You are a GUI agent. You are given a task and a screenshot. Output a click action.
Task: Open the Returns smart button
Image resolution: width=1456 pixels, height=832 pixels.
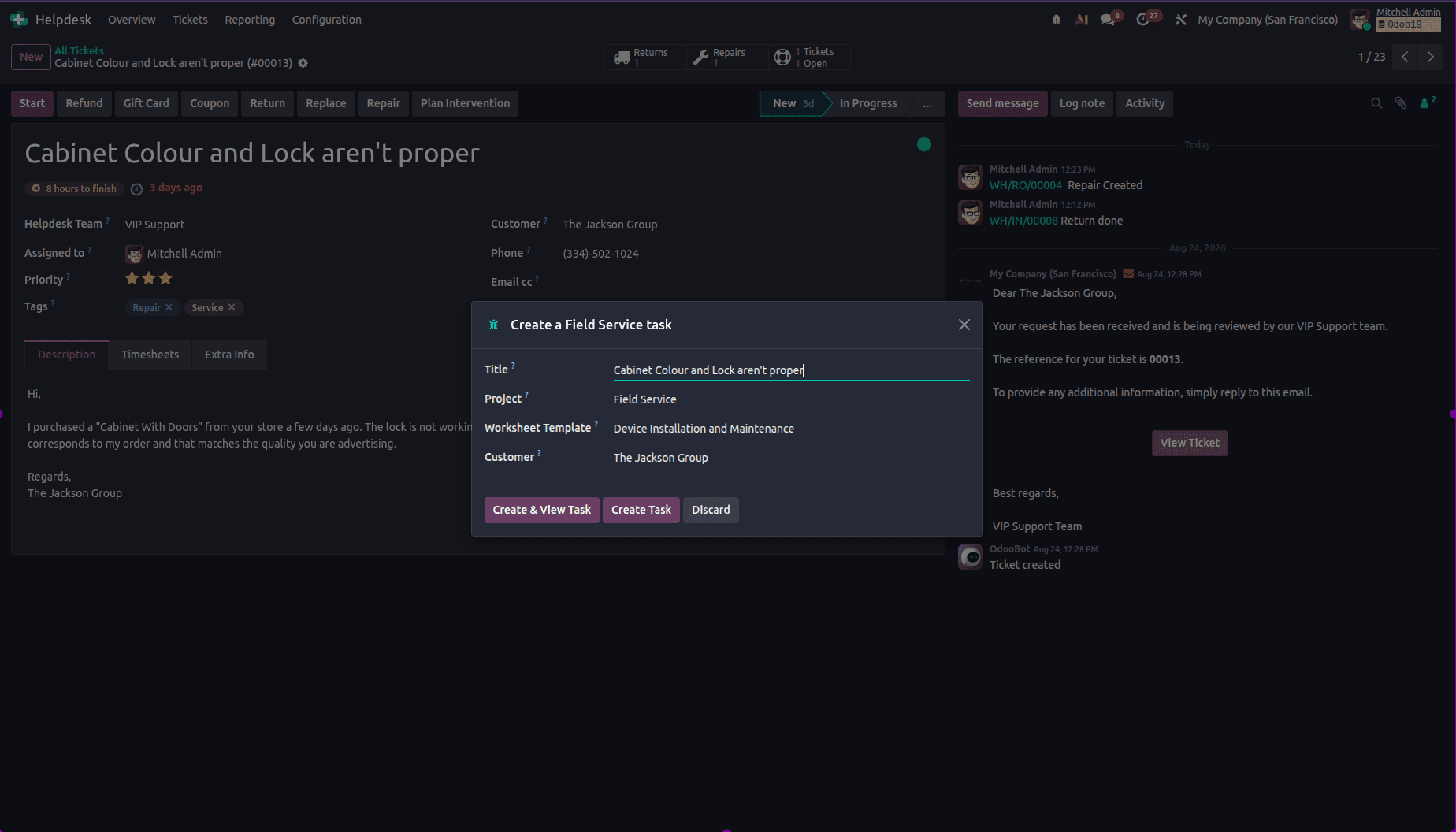click(x=645, y=57)
